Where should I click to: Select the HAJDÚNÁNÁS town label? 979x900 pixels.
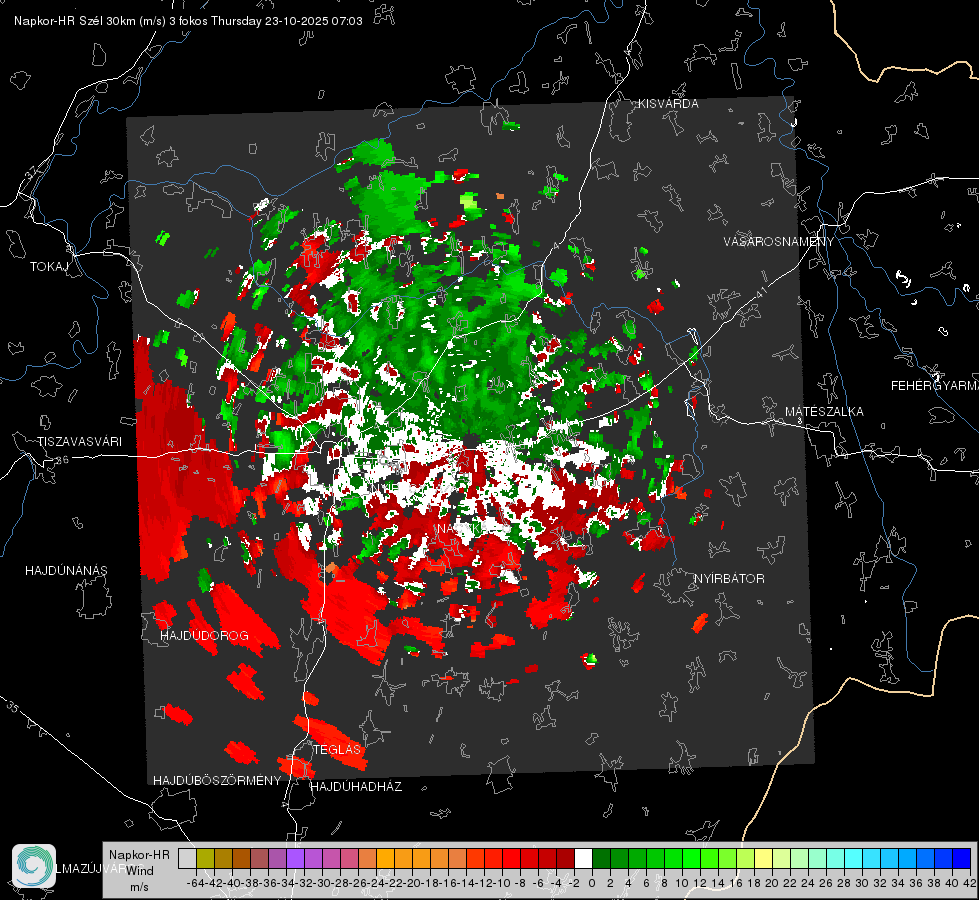tap(66, 570)
